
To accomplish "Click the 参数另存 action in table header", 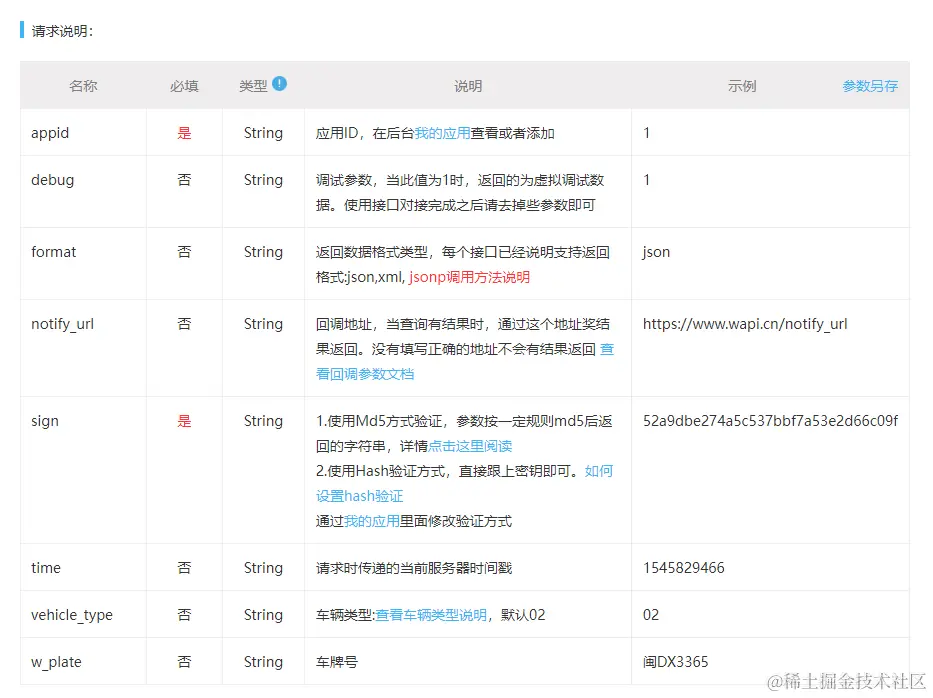I will point(869,85).
